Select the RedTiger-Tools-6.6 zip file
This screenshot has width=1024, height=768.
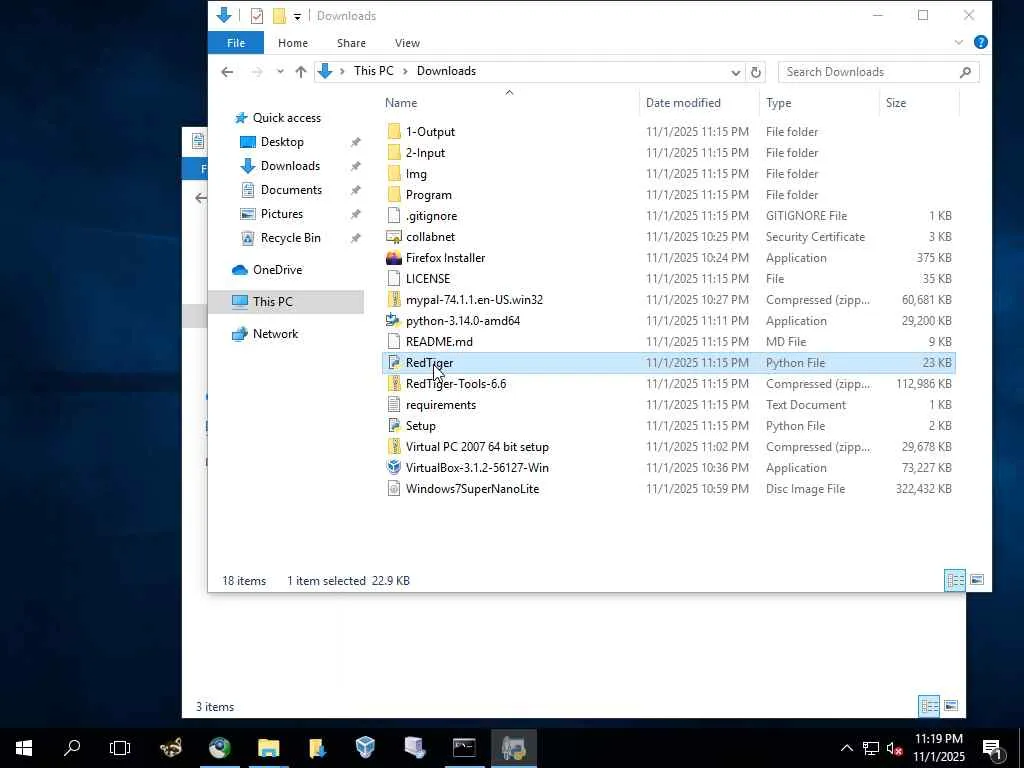tap(456, 383)
